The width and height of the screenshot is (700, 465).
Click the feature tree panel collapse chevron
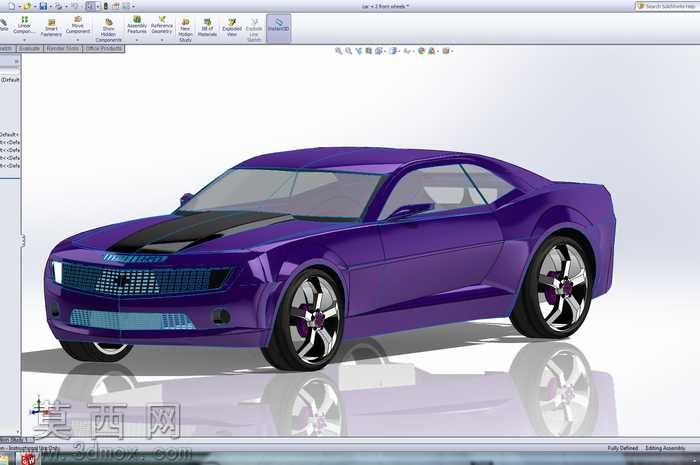click(x=17, y=62)
